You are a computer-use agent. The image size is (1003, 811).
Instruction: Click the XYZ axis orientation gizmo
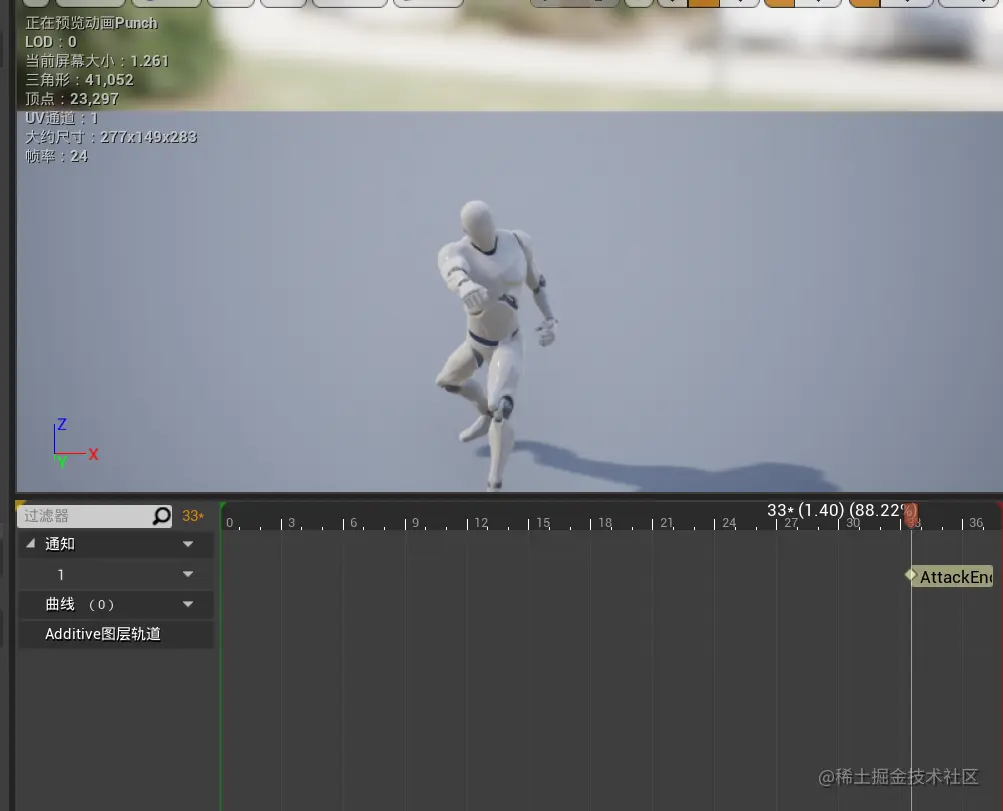(74, 443)
